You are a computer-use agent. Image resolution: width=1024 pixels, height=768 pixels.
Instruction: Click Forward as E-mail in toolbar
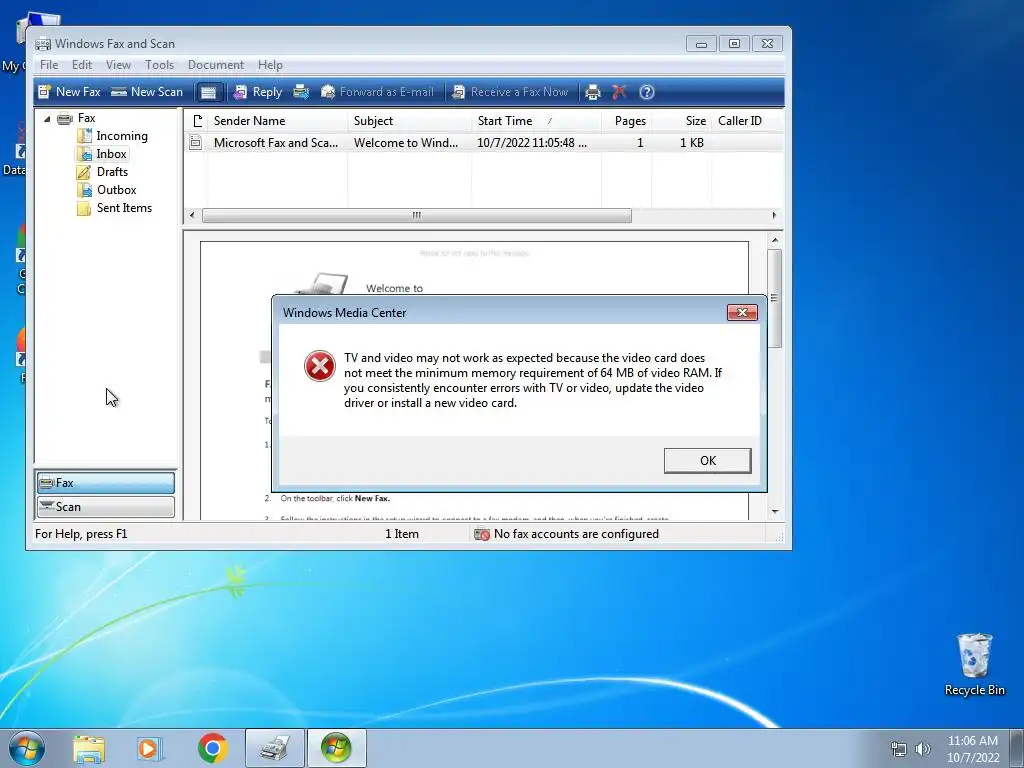point(377,92)
